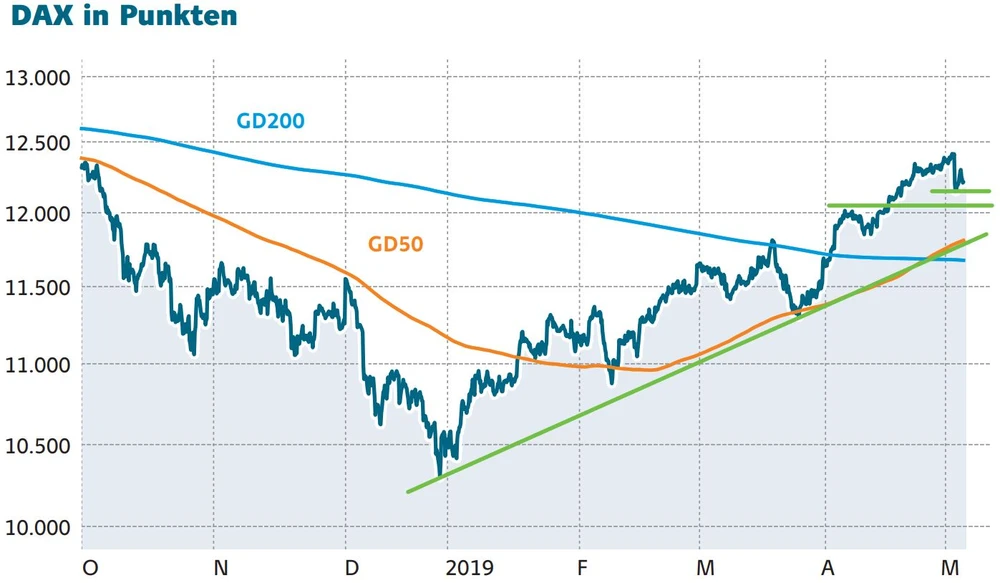1000x583 pixels.
Task: Click the 11.500 y-axis label
Action: pyautogui.click(x=40, y=289)
